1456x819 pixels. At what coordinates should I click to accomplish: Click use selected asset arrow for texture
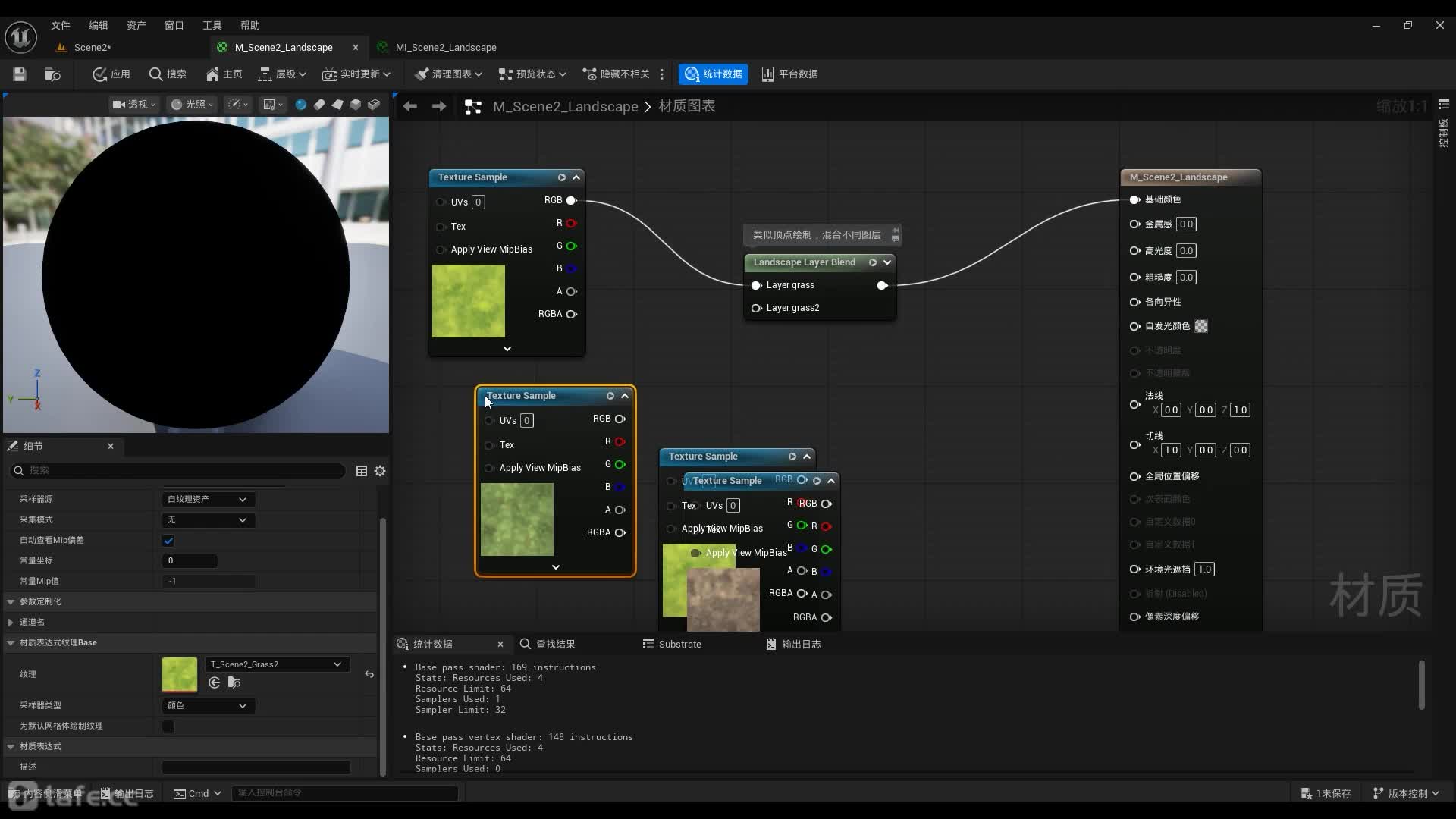215,683
